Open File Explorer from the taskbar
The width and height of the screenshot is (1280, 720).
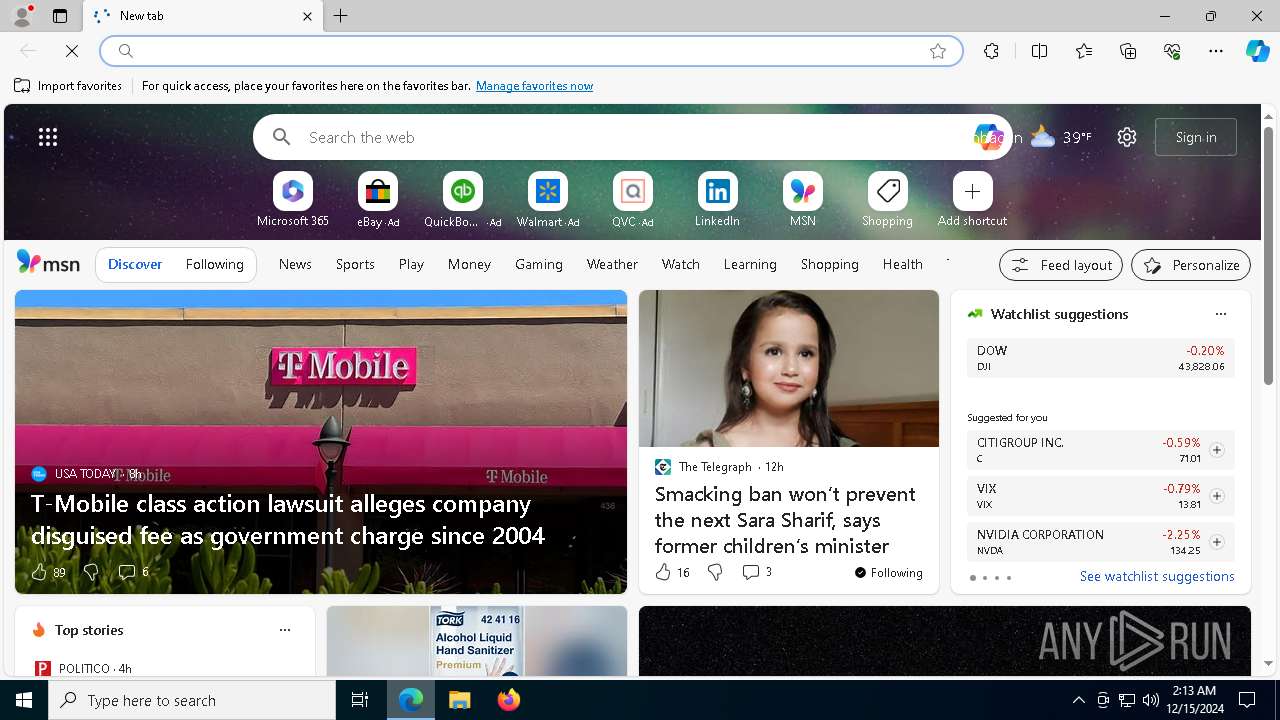[459, 700]
